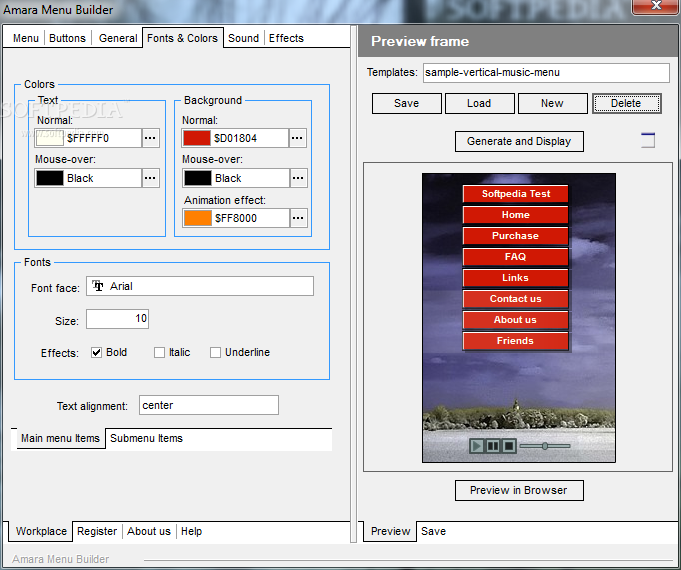Open color picker for Text Mouse-over color

pyautogui.click(x=151, y=178)
